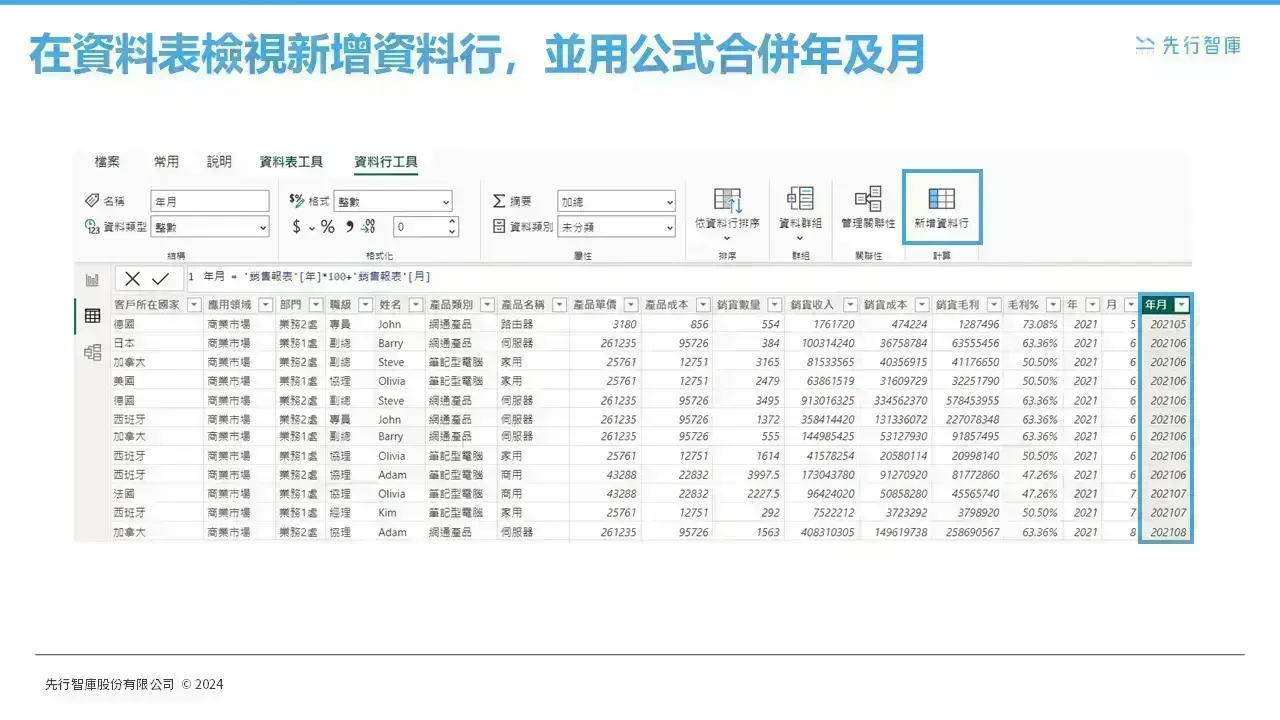Commit the formula with the checkmark
Screen dimensions: 1280x720
coord(160,279)
